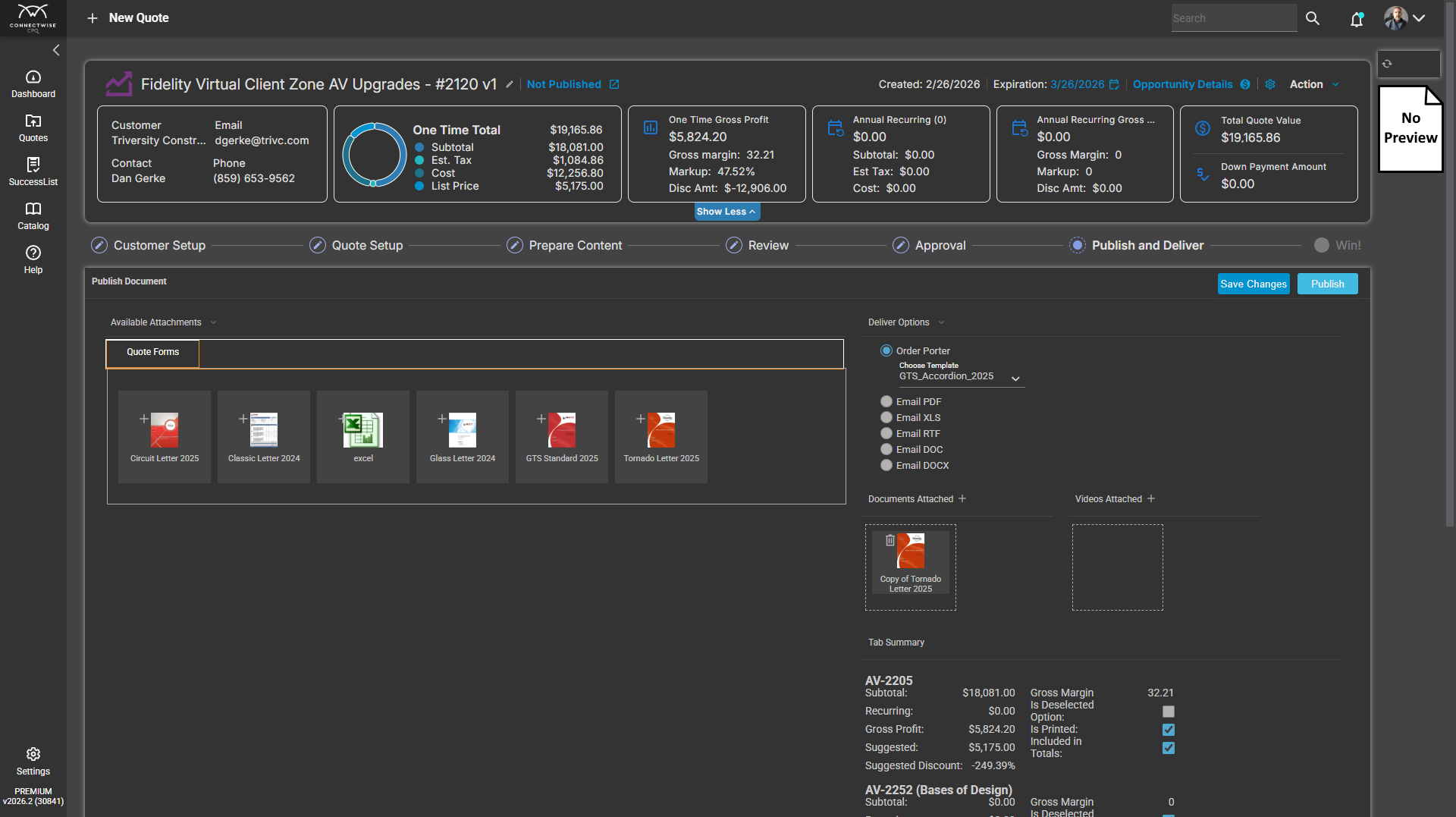Select the Email DOCX radio button
The width and height of the screenshot is (1456, 817).
[886, 465]
